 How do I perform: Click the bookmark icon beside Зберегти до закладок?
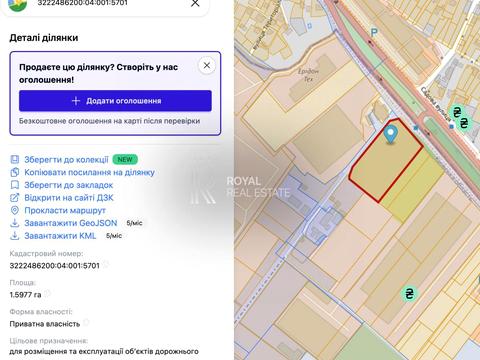15,185
